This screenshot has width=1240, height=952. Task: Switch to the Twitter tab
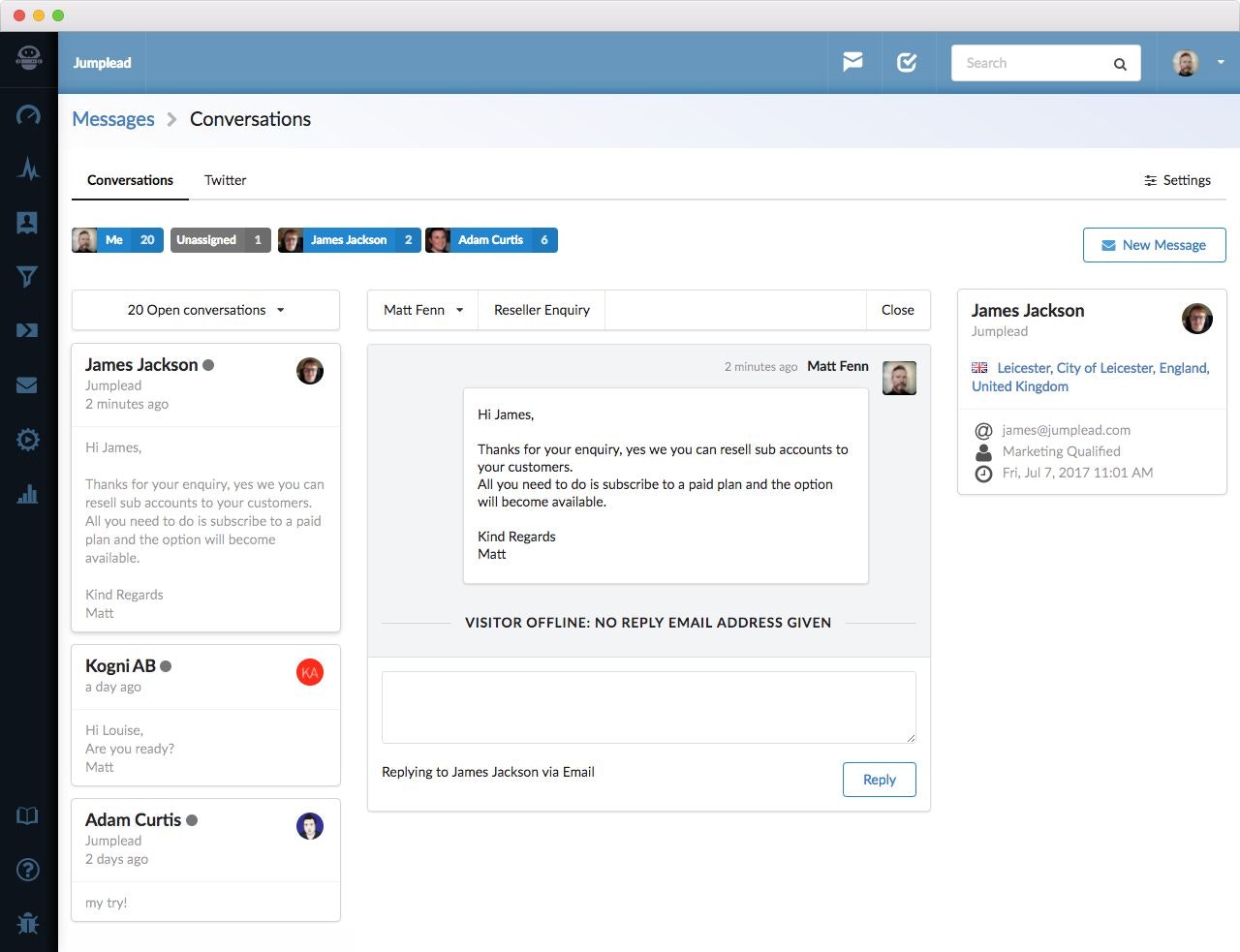pyautogui.click(x=225, y=180)
